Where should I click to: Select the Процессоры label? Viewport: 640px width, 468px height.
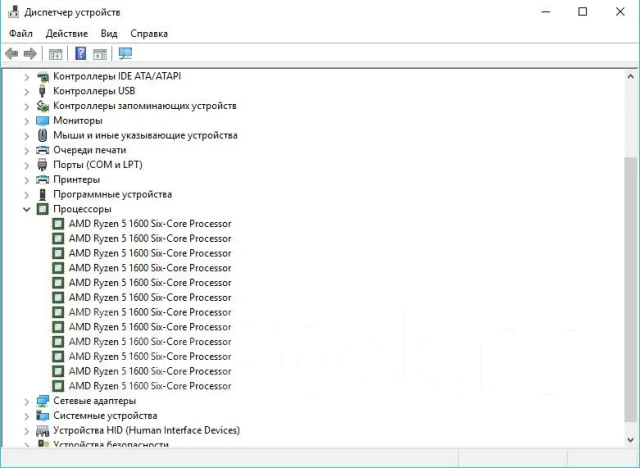82,209
